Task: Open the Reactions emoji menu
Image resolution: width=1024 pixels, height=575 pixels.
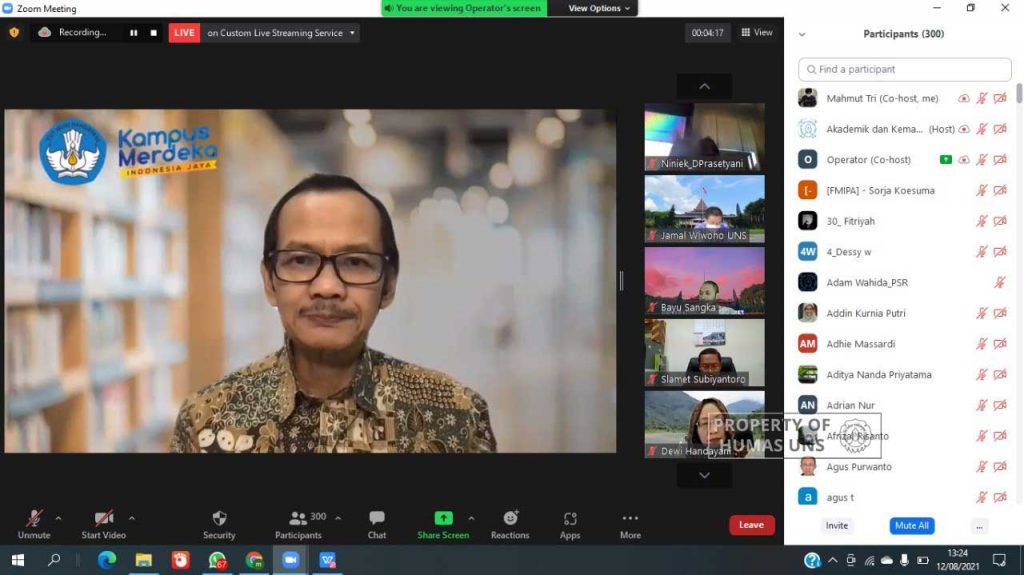Action: coord(511,518)
